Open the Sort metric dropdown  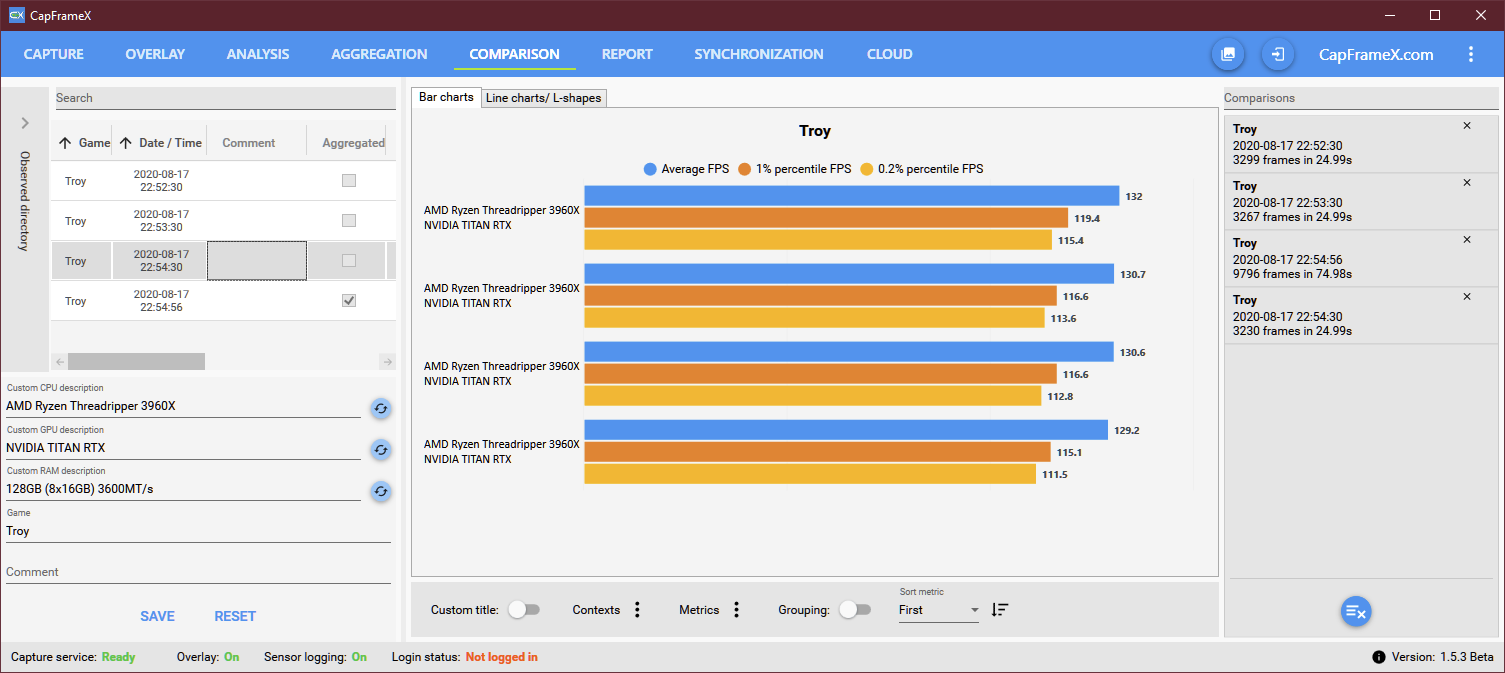939,610
